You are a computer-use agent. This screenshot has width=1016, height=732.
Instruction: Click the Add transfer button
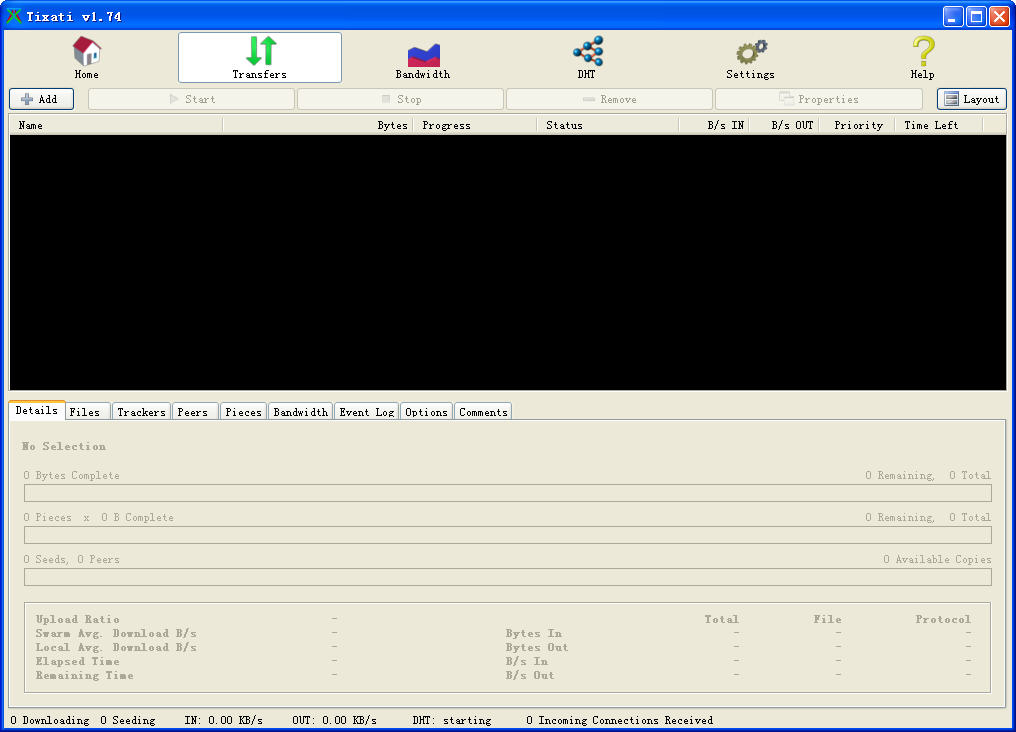41,99
